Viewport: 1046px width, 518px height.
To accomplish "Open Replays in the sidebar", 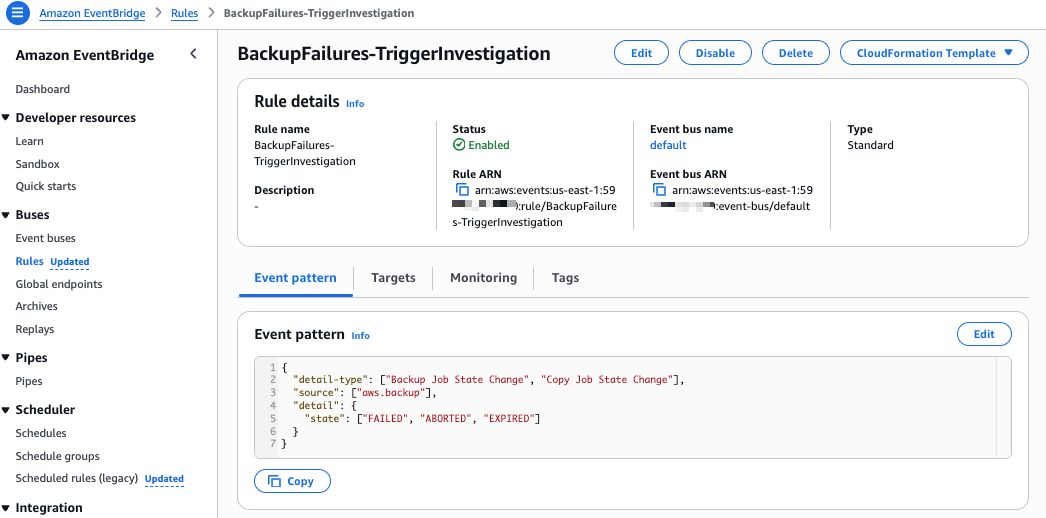I will point(35,329).
